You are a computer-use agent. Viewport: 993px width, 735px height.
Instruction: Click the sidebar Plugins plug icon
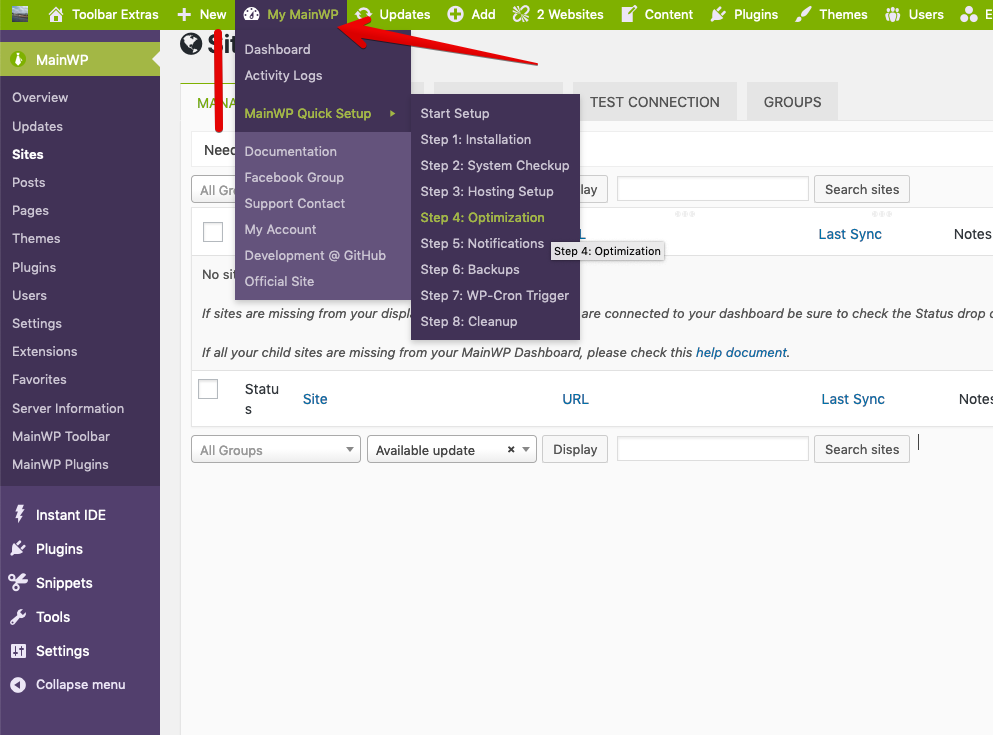18,548
